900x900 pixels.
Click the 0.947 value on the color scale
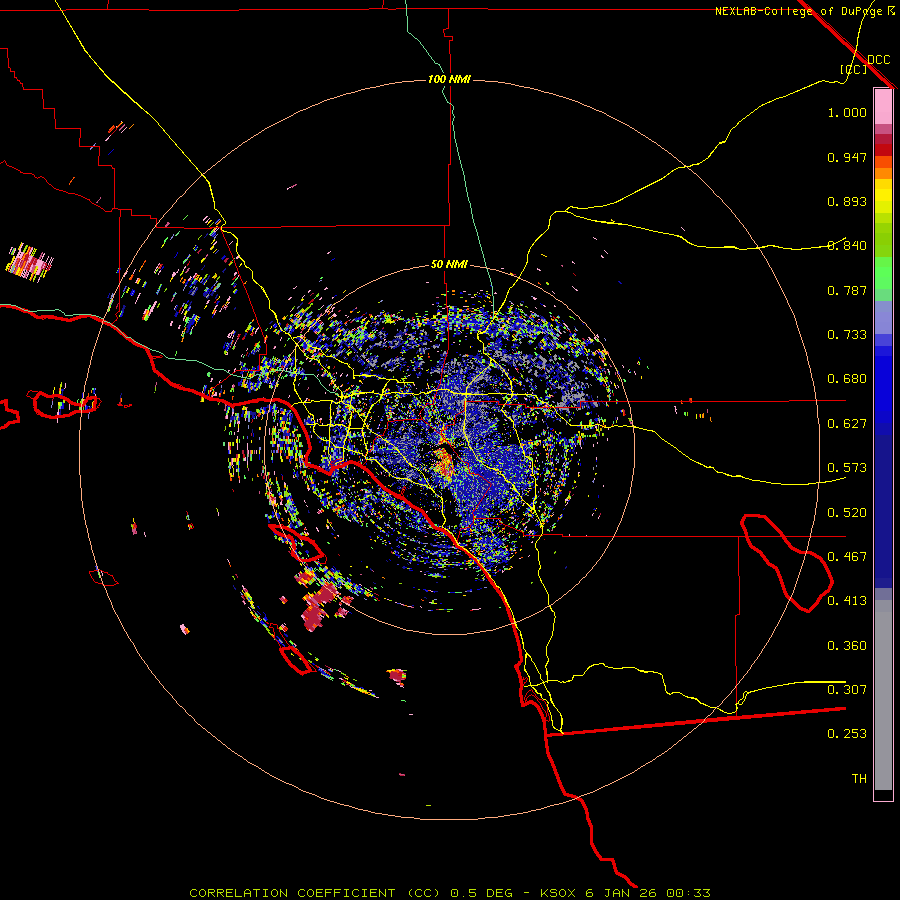tap(847, 157)
